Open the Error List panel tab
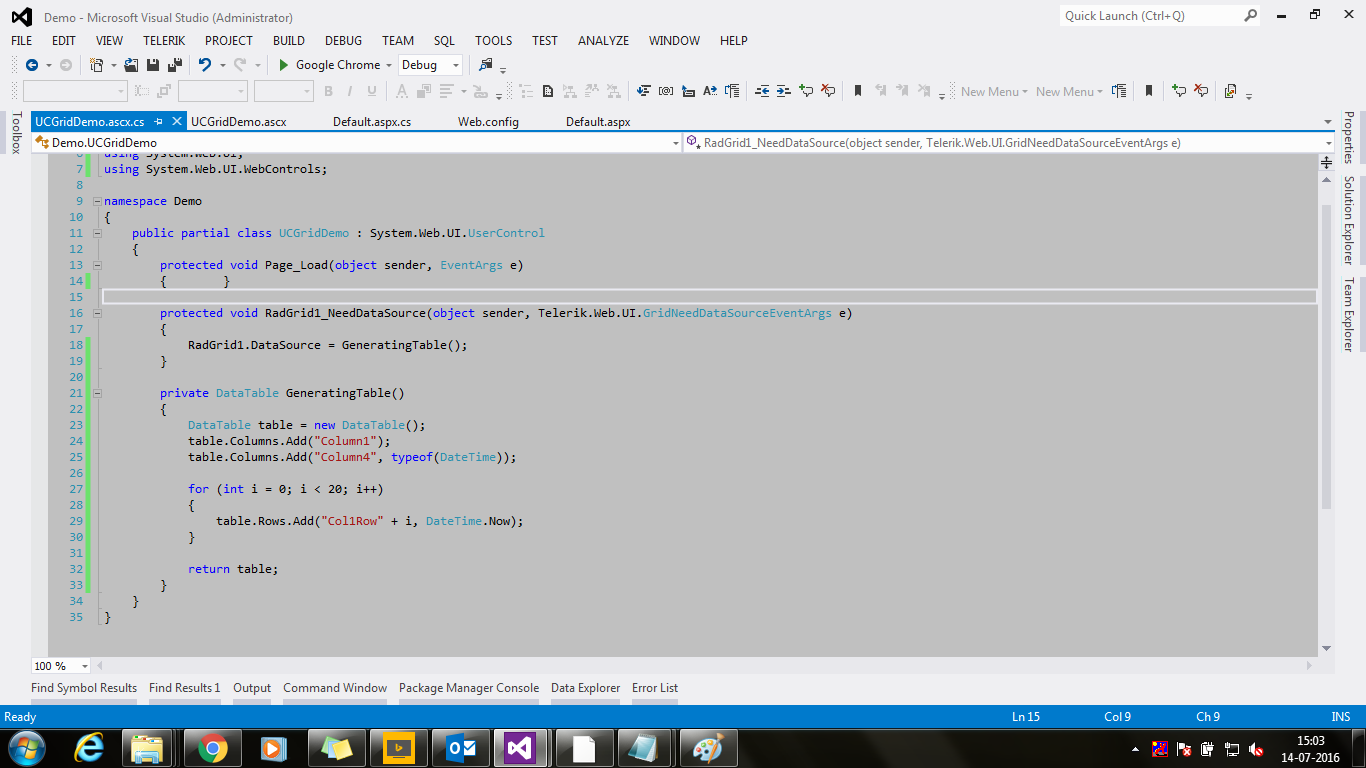The width and height of the screenshot is (1366, 768). pyautogui.click(x=654, y=688)
